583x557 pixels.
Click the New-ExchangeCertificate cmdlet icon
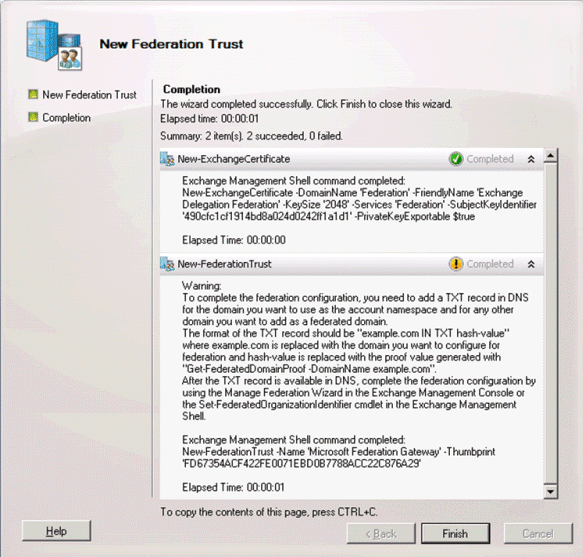[167, 159]
